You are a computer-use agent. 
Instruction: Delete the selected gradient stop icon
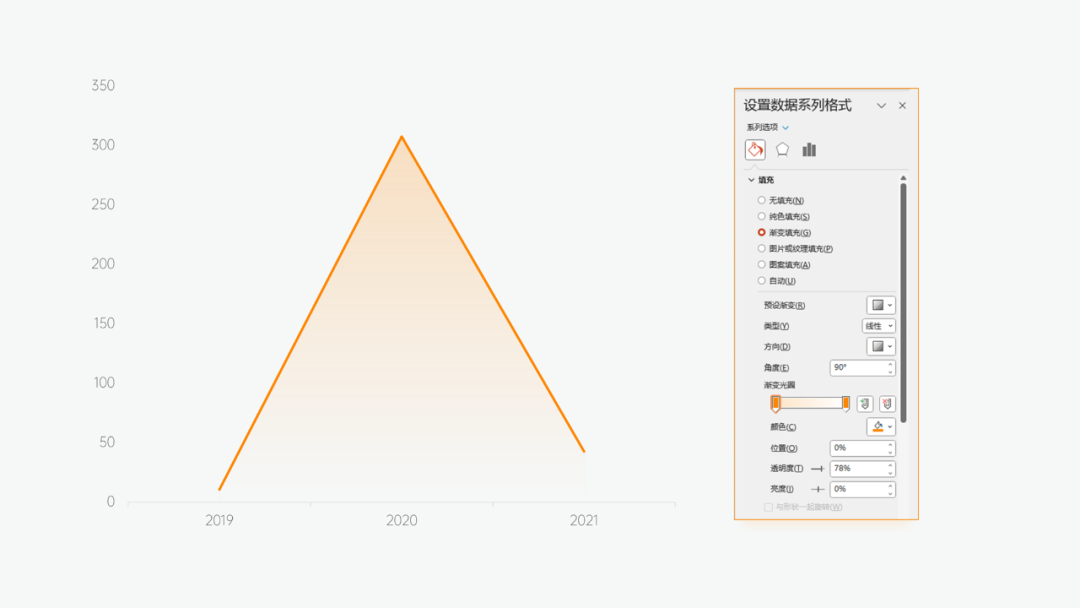tap(887, 403)
